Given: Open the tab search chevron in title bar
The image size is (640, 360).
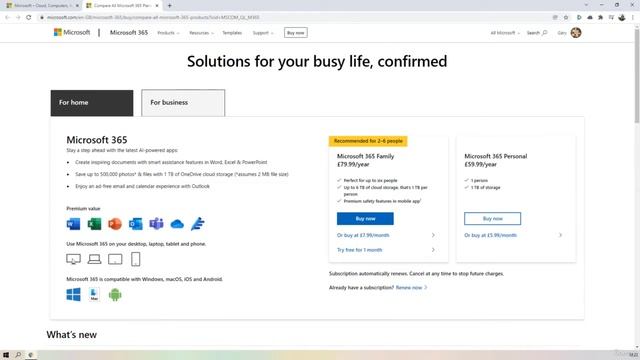Looking at the screenshot, I should (x=586, y=5).
